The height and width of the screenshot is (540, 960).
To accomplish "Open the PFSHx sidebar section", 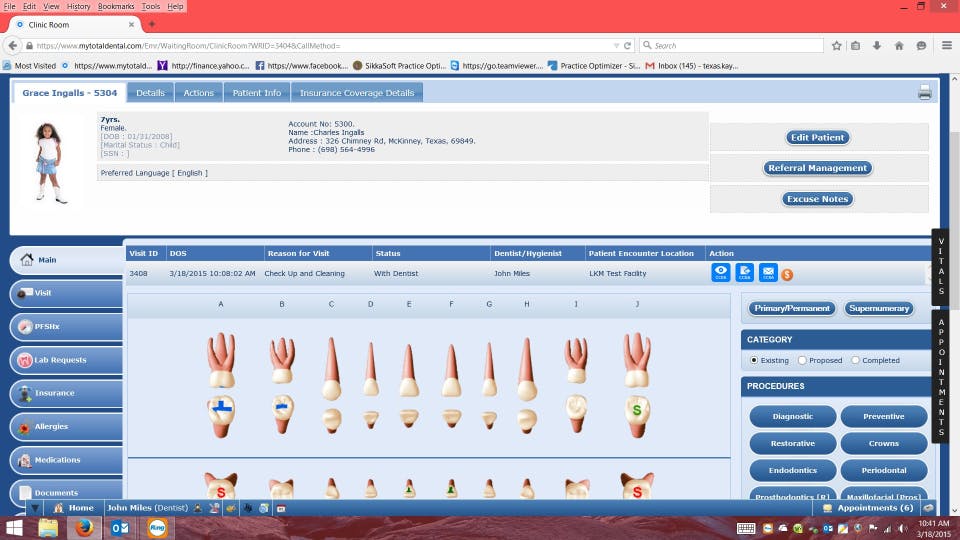I will (66, 326).
